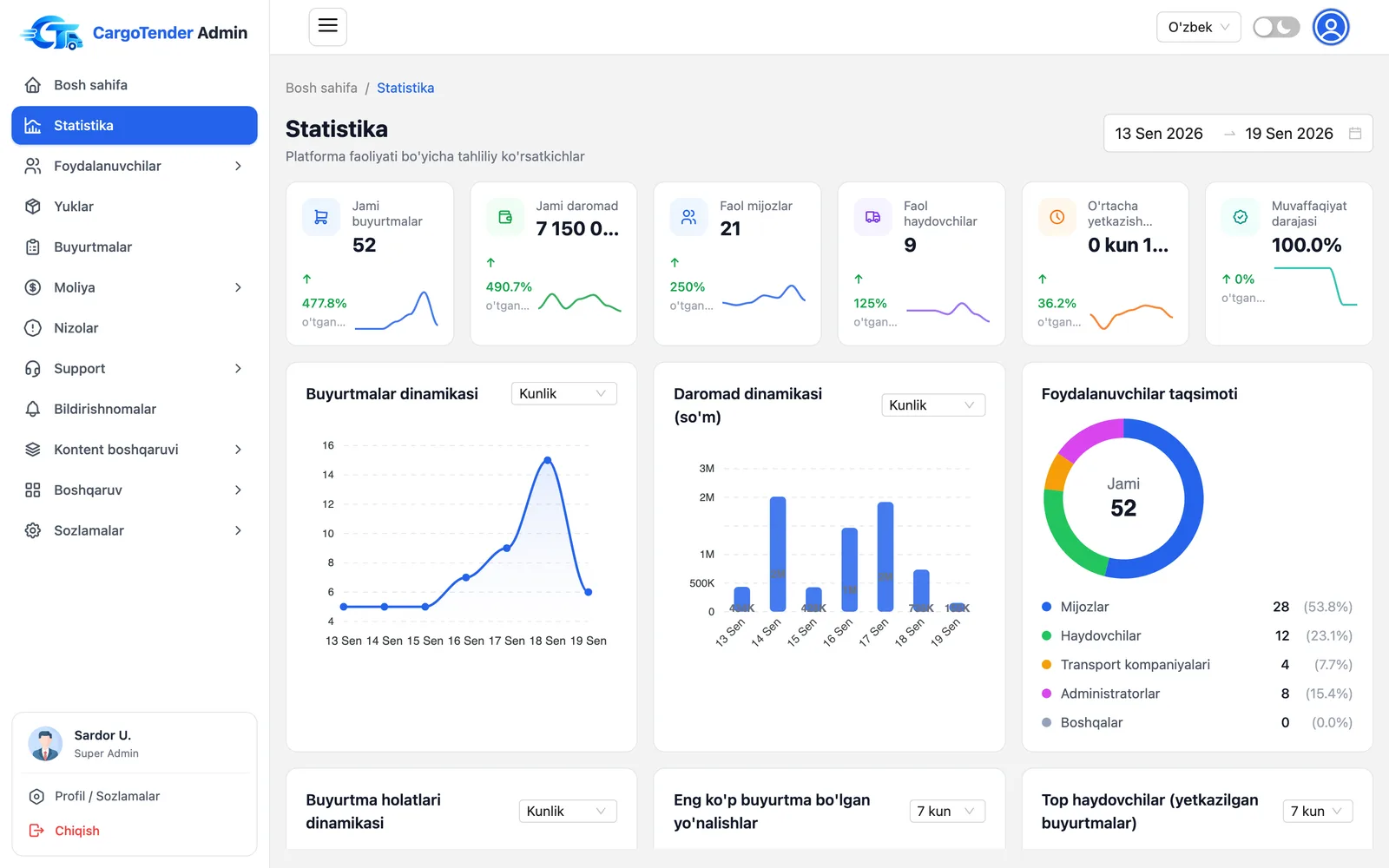Open Kunlik dropdown in Buyurtma holatlari
Viewport: 1389px width, 868px height.
[x=568, y=812]
